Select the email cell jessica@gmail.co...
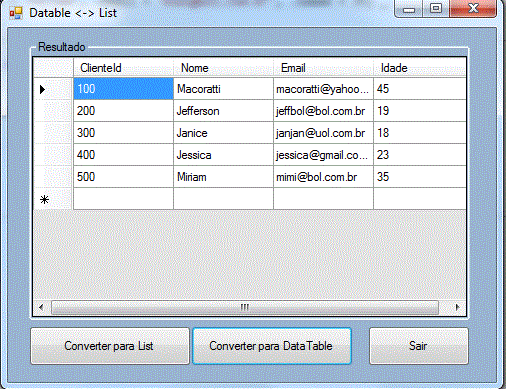506x389 pixels. click(323, 155)
